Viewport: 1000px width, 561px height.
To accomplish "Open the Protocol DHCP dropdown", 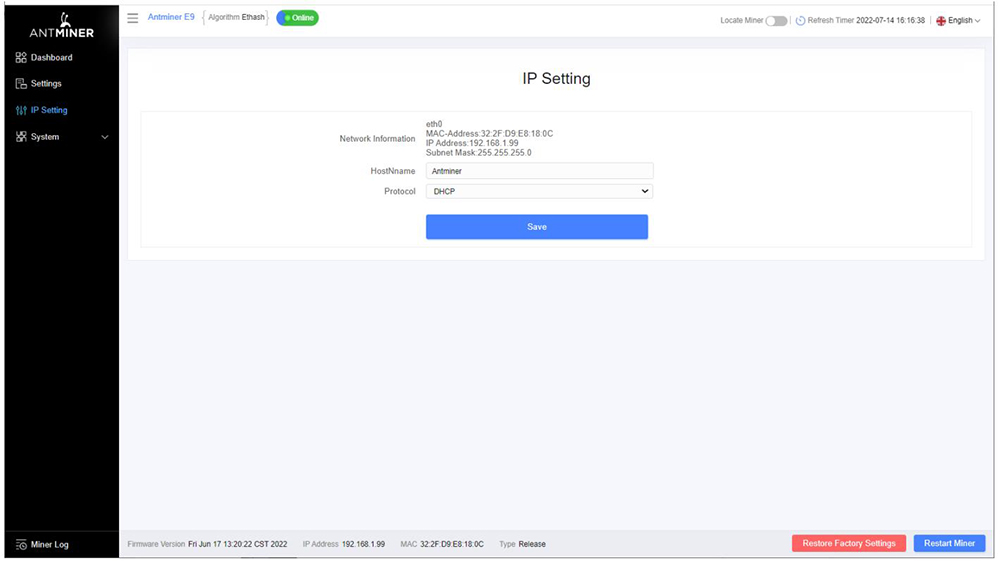I will click(x=539, y=191).
